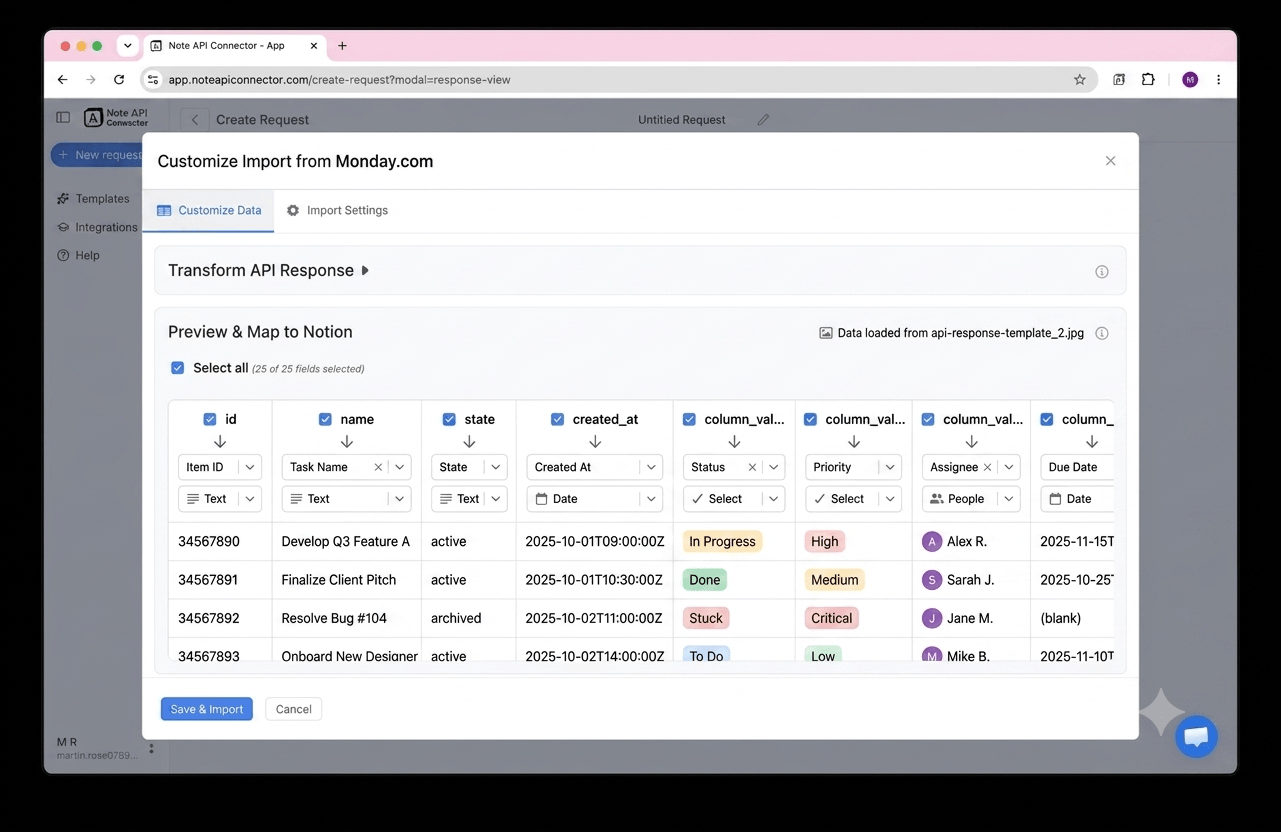Image resolution: width=1281 pixels, height=832 pixels.
Task: Switch to the Import Settings tab
Action: [x=337, y=211]
